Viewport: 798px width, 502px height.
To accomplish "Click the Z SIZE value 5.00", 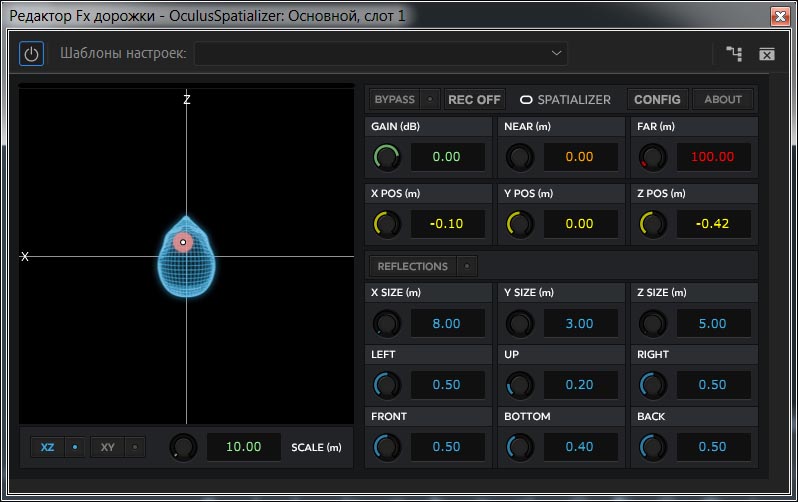I will [713, 324].
